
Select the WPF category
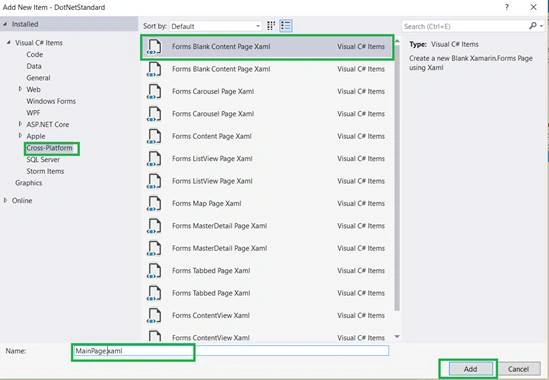(33, 113)
